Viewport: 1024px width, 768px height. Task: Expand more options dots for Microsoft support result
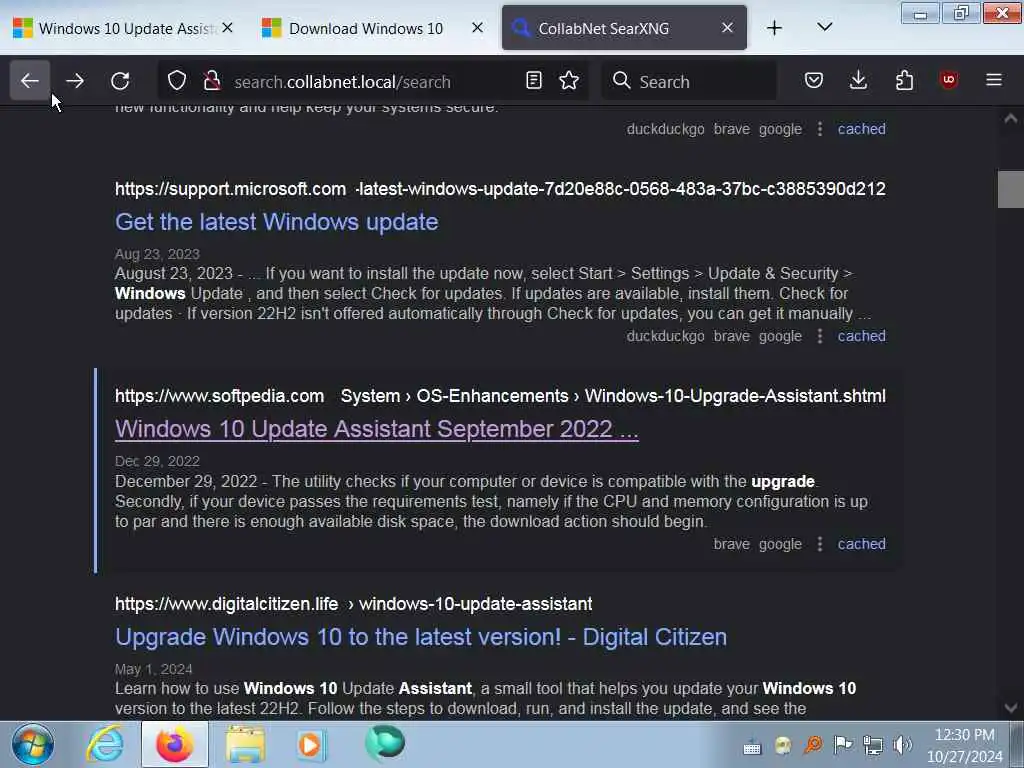[x=820, y=336]
